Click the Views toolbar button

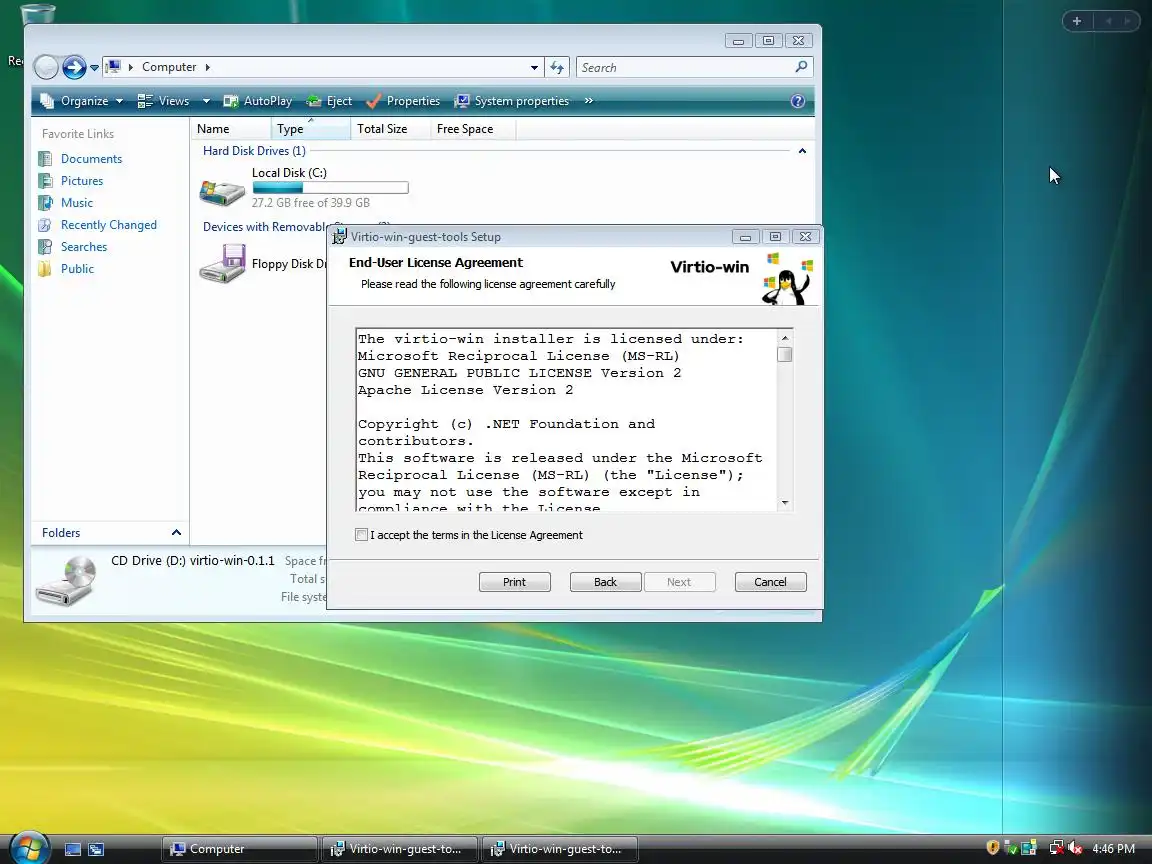point(164,101)
